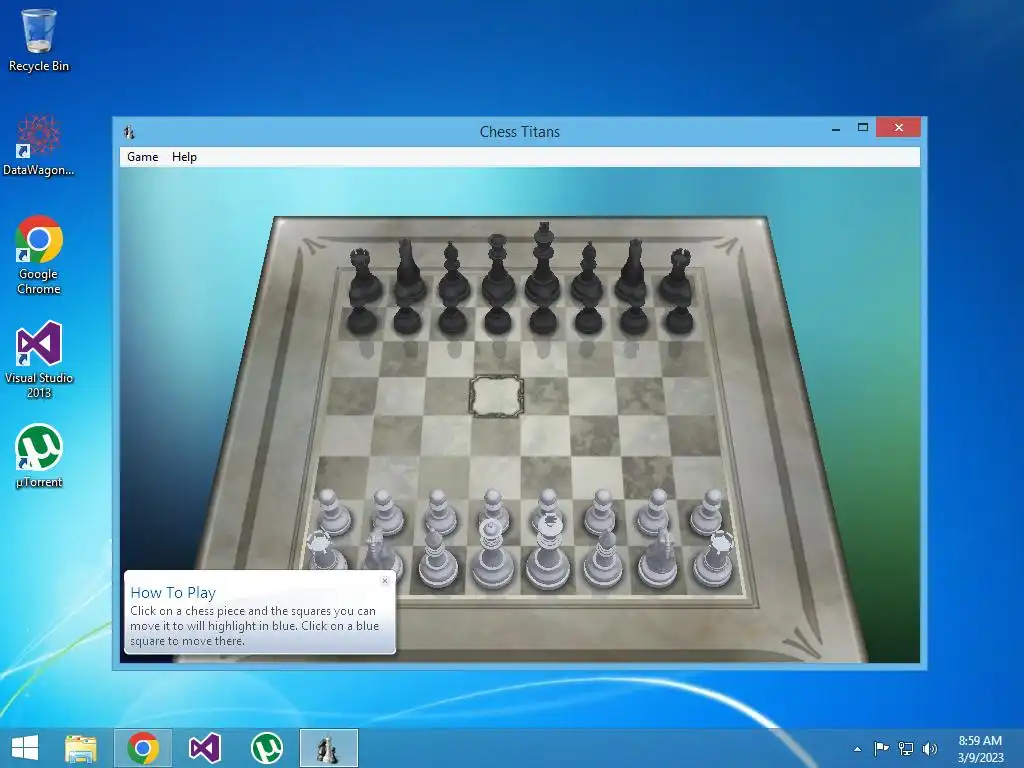1024x768 pixels.
Task: Open the Game menu
Action: [142, 157]
